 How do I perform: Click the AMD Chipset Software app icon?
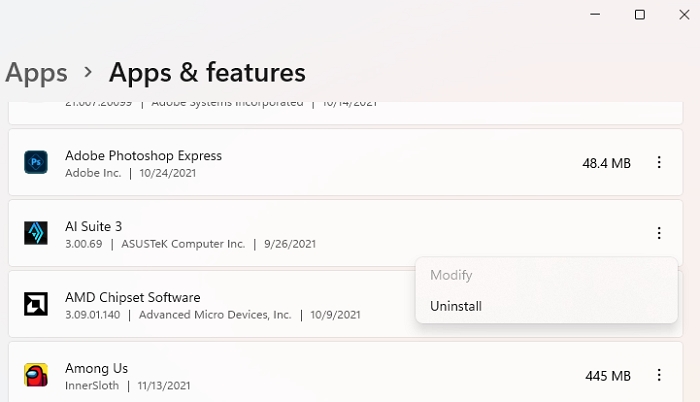point(36,304)
